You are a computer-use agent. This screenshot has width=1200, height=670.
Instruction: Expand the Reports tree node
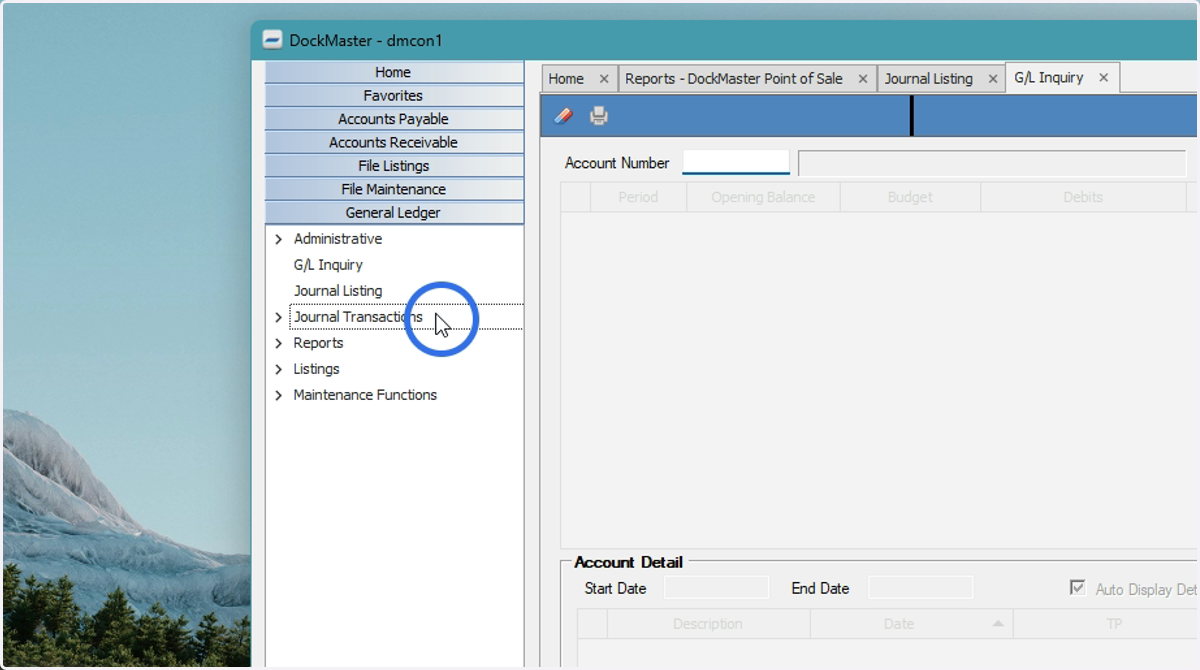click(x=278, y=343)
